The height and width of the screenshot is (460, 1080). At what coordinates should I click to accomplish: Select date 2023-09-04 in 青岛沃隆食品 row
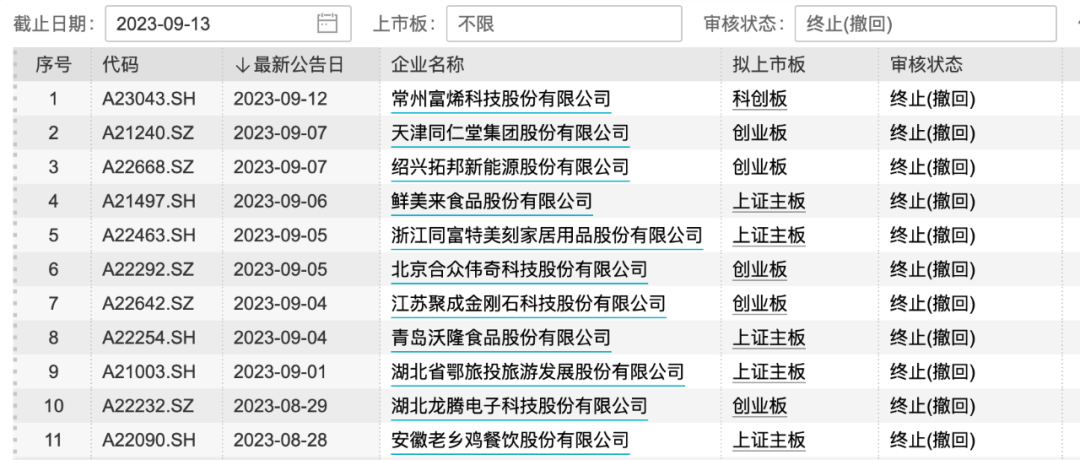point(280,338)
